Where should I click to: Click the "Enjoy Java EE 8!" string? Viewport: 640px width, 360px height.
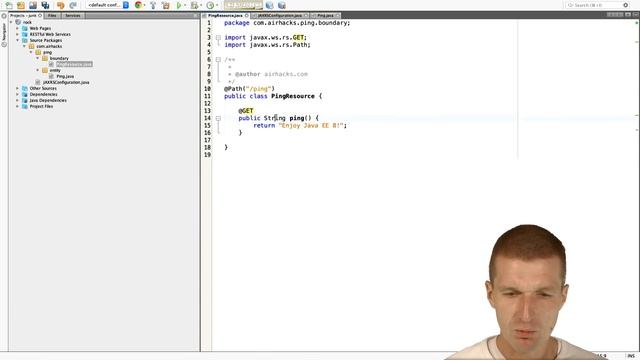(x=311, y=126)
